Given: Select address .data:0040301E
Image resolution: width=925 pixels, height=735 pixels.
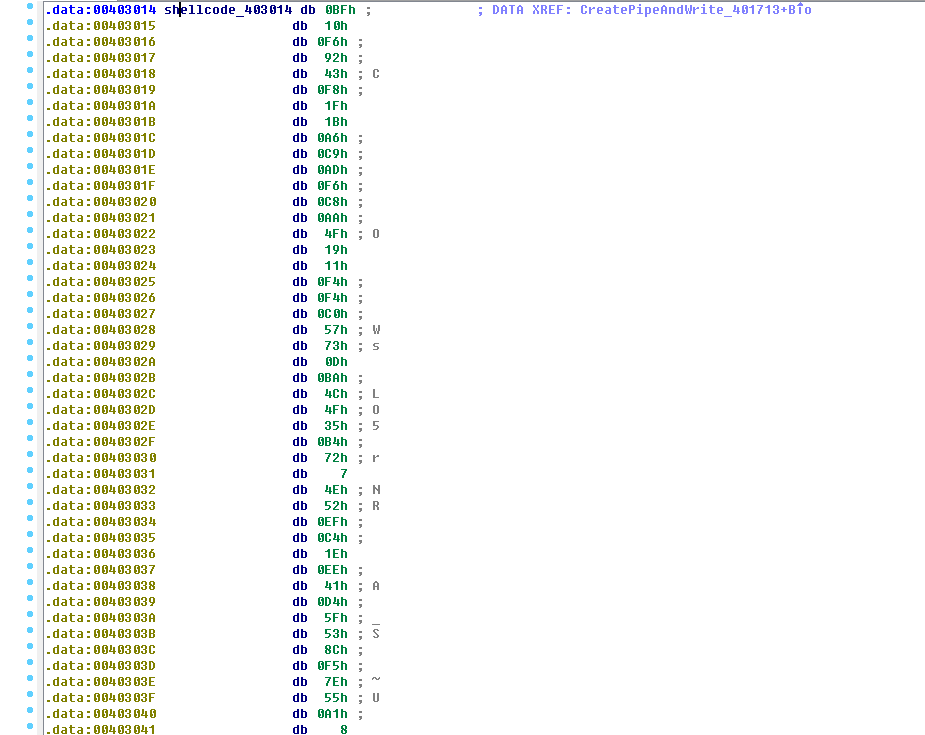Looking at the screenshot, I should (x=101, y=170).
